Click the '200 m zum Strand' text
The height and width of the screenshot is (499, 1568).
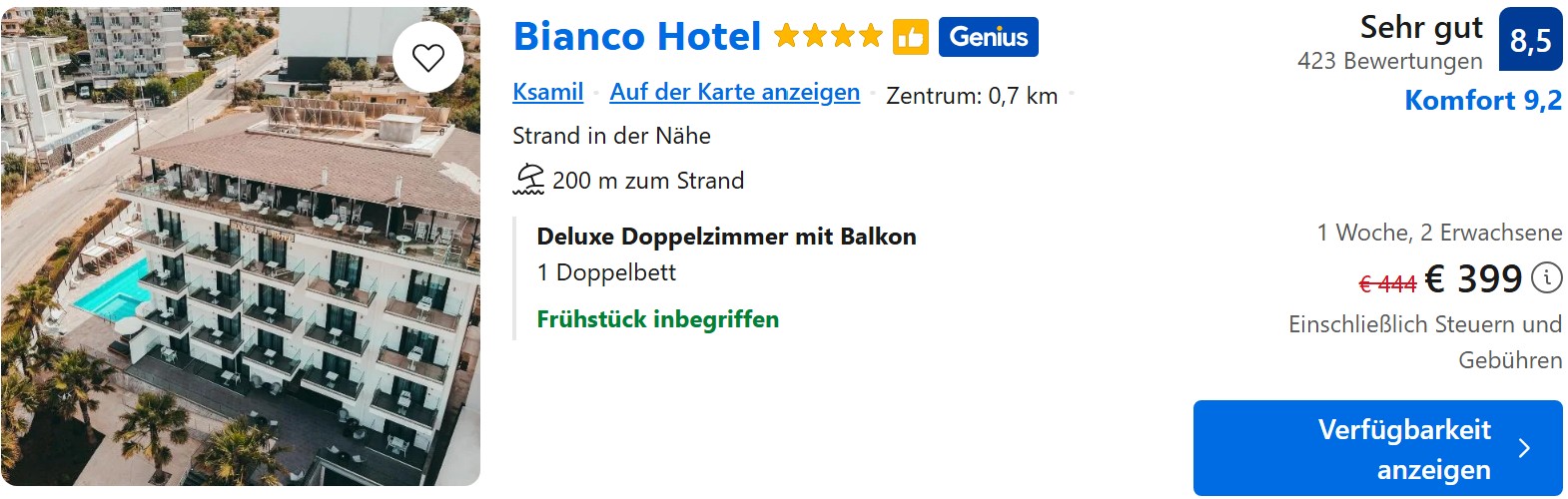[x=648, y=181]
